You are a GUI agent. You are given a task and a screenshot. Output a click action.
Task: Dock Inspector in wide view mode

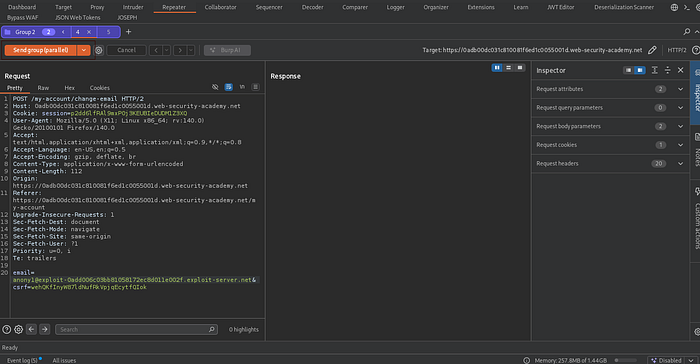[x=640, y=70]
